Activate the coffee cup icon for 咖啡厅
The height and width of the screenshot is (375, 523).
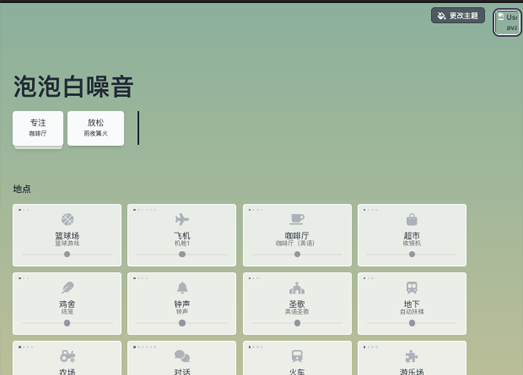[x=297, y=219]
